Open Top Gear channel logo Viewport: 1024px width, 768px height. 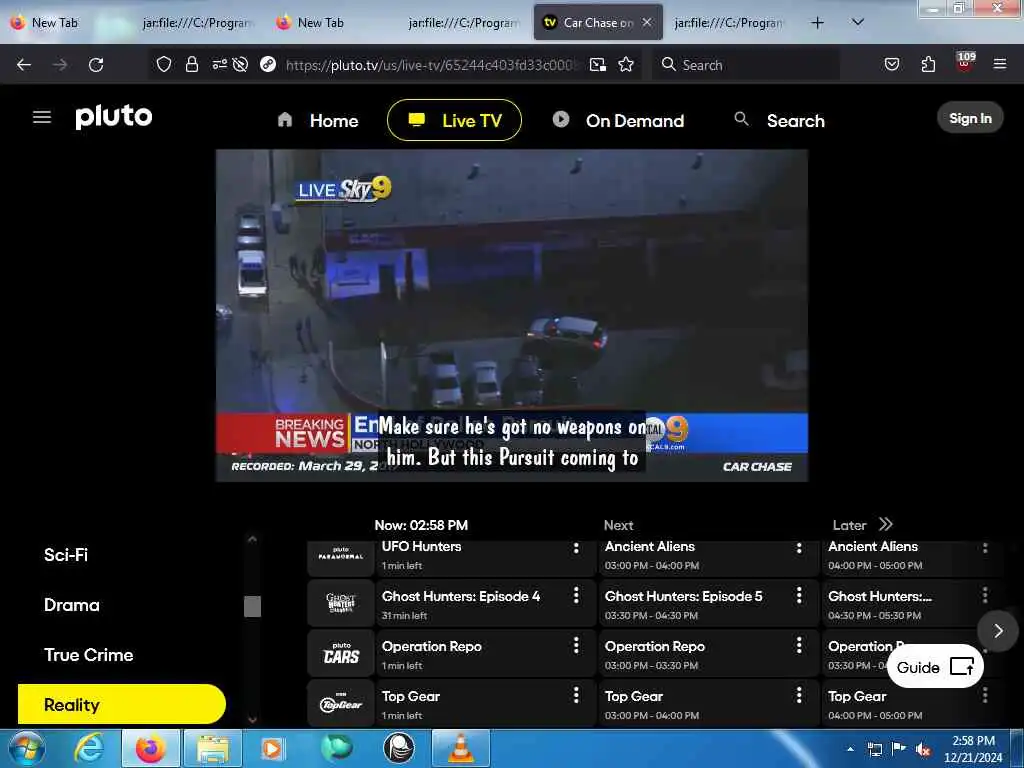341,703
